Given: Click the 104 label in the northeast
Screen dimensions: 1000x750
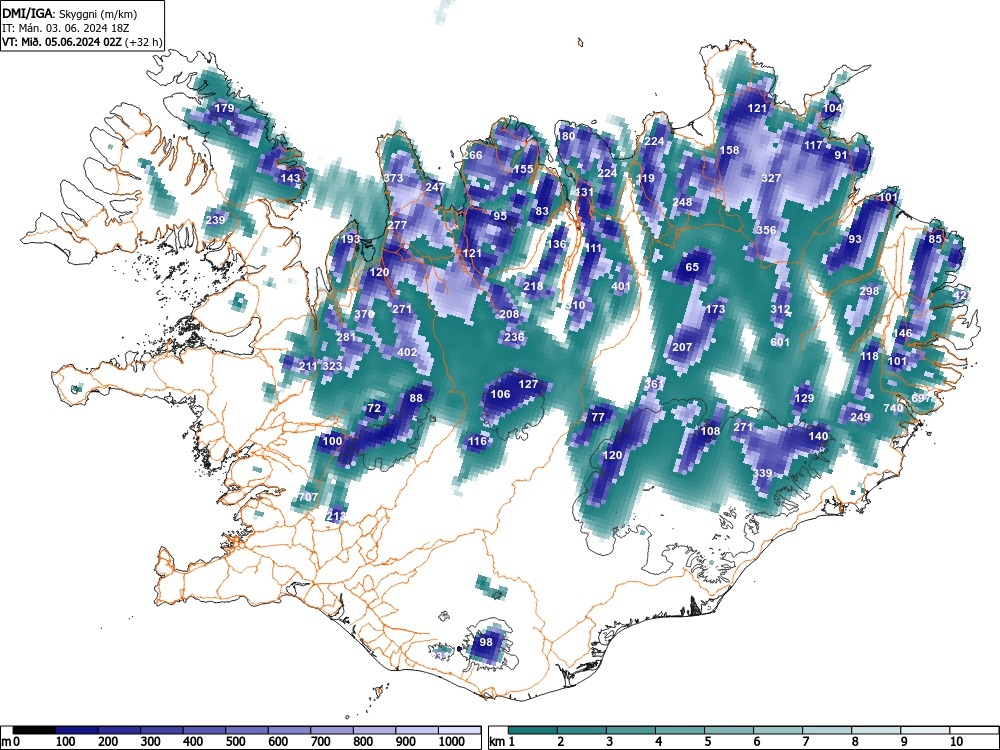Looking at the screenshot, I should point(832,108).
